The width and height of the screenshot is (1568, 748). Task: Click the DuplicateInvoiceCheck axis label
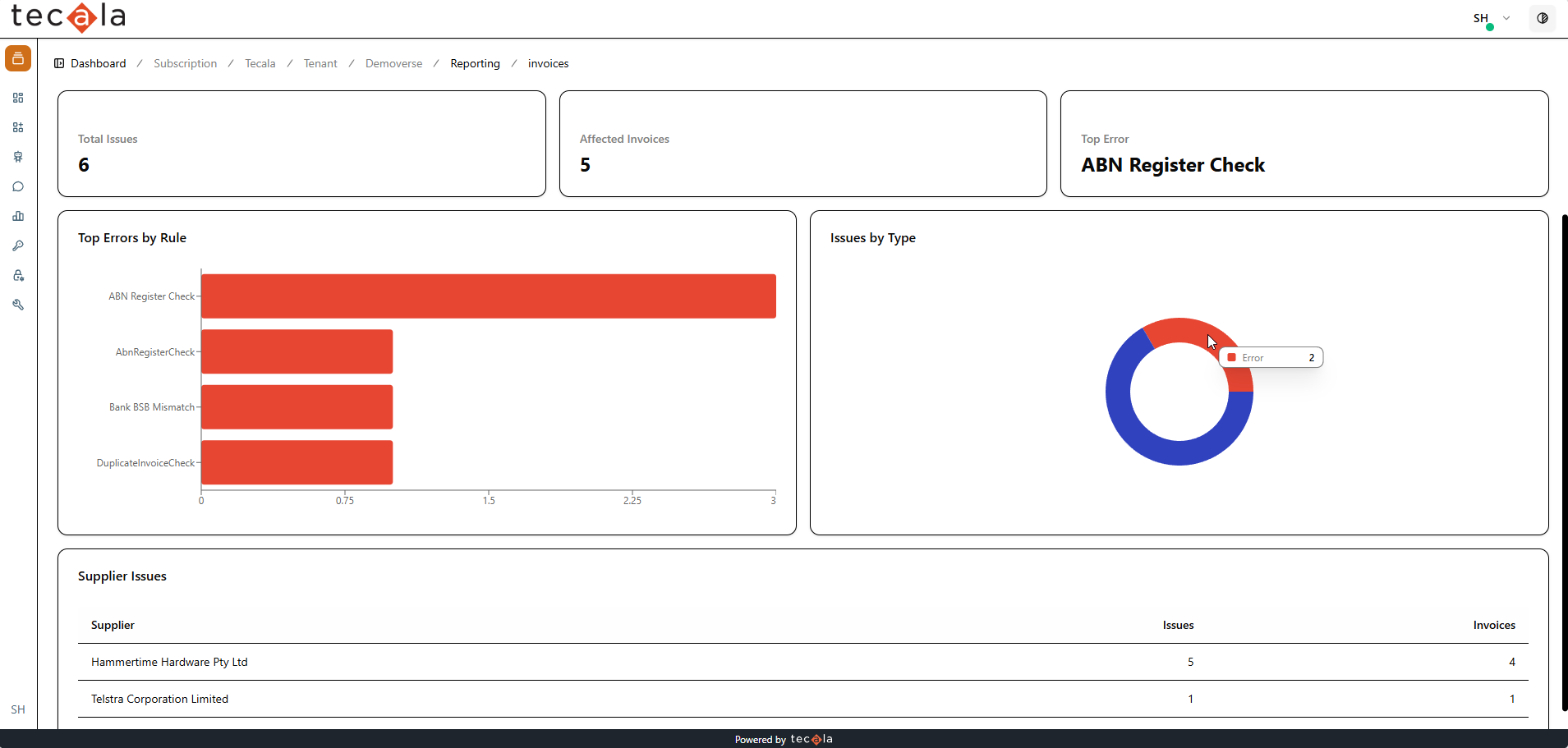[146, 463]
